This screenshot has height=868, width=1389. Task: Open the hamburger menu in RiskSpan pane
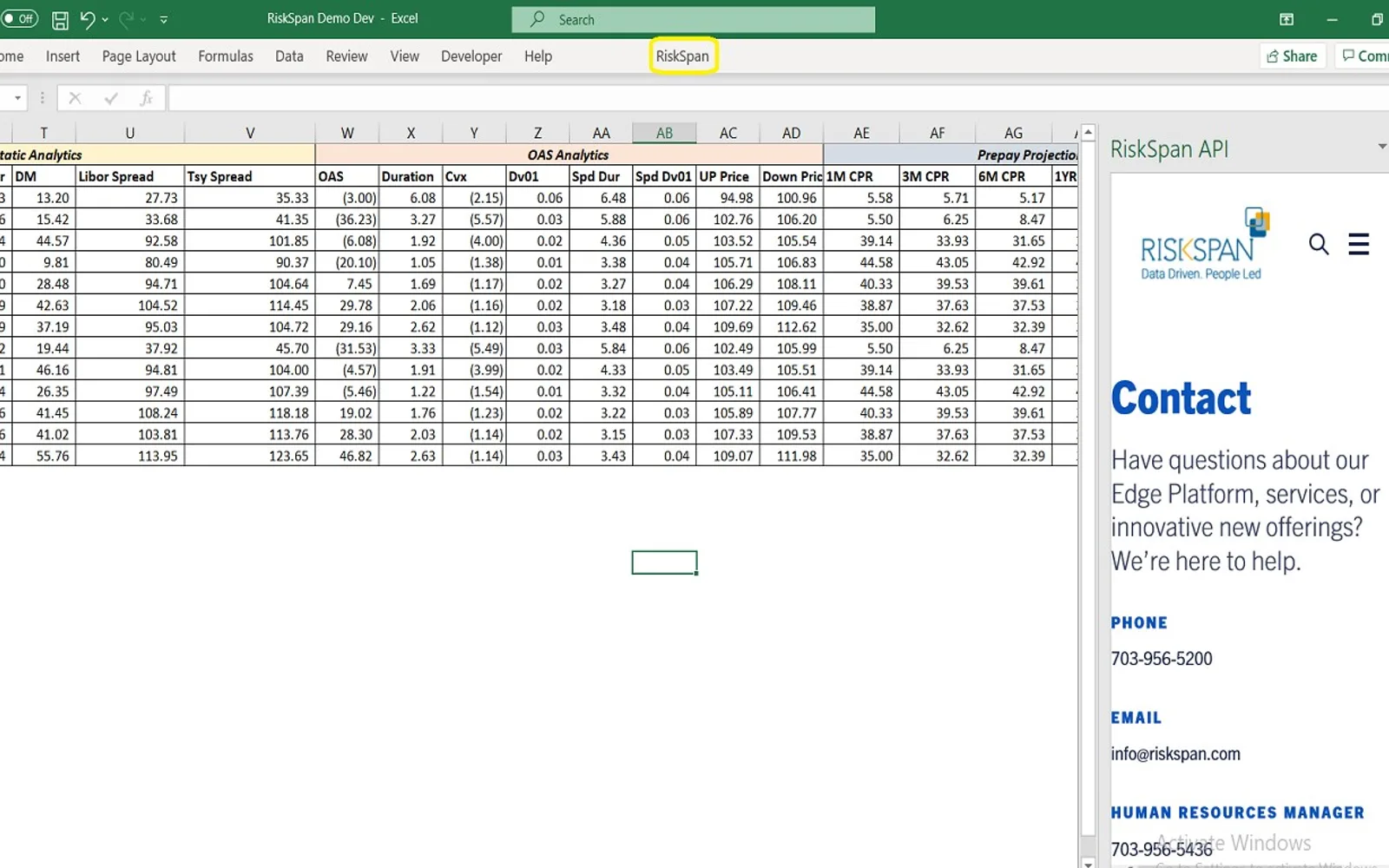click(x=1359, y=244)
